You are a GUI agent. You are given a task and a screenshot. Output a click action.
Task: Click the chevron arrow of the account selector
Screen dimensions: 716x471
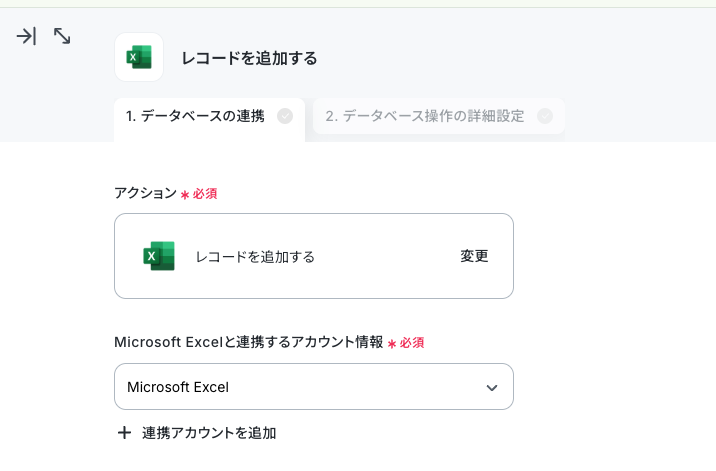point(492,387)
